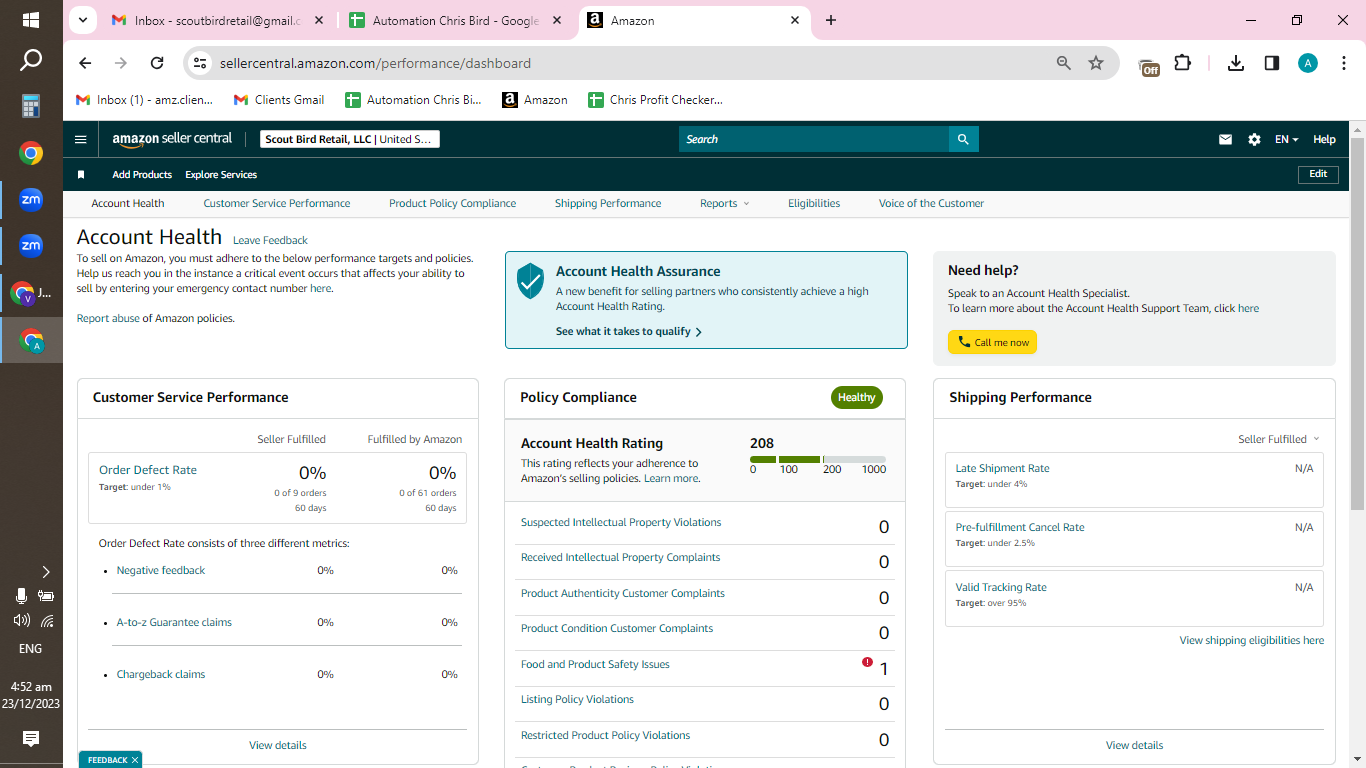Click the extension icon labeled Off
1366x768 pixels.
point(1149,66)
